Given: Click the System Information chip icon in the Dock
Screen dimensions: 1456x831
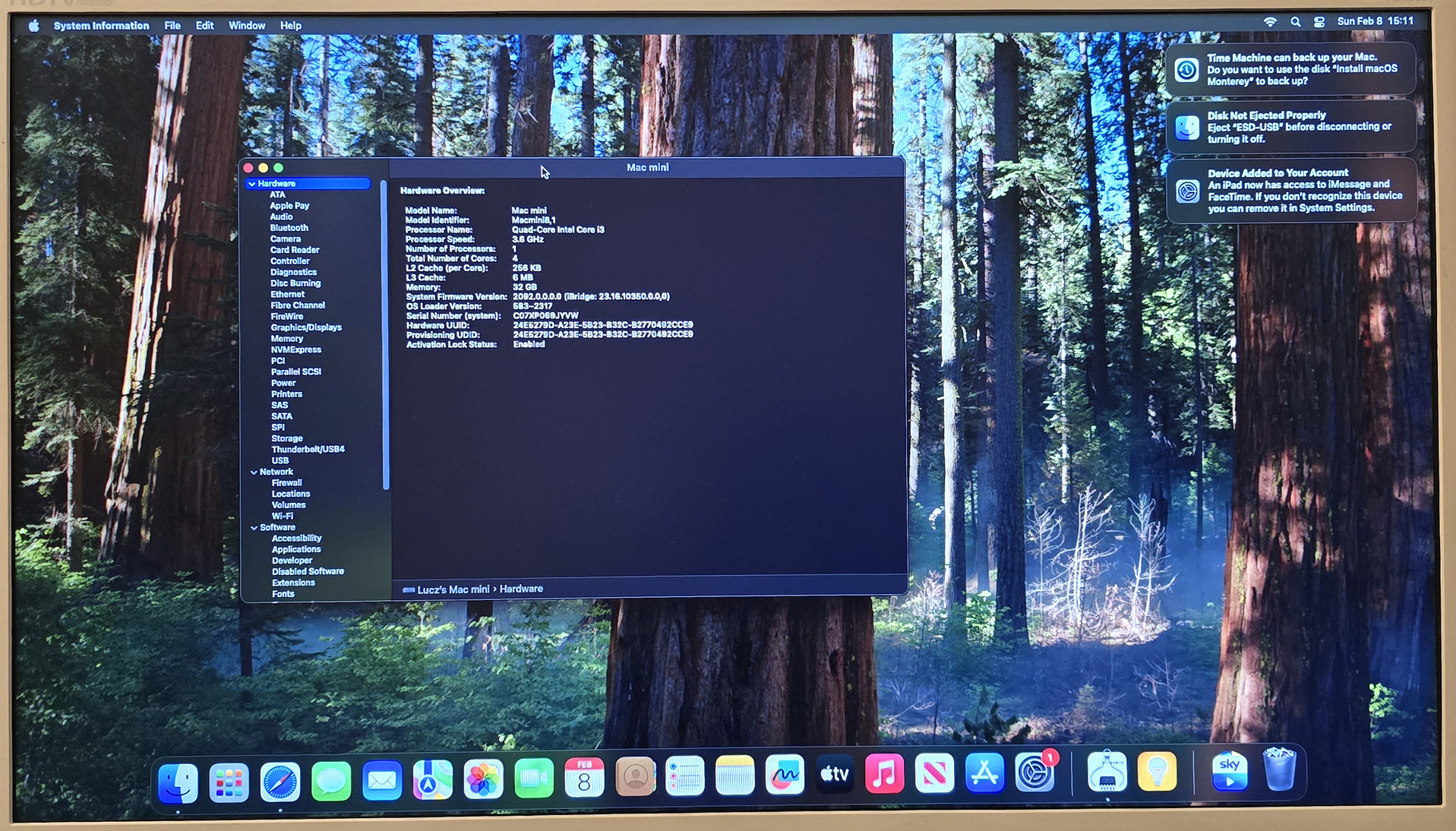Looking at the screenshot, I should point(1107,772).
